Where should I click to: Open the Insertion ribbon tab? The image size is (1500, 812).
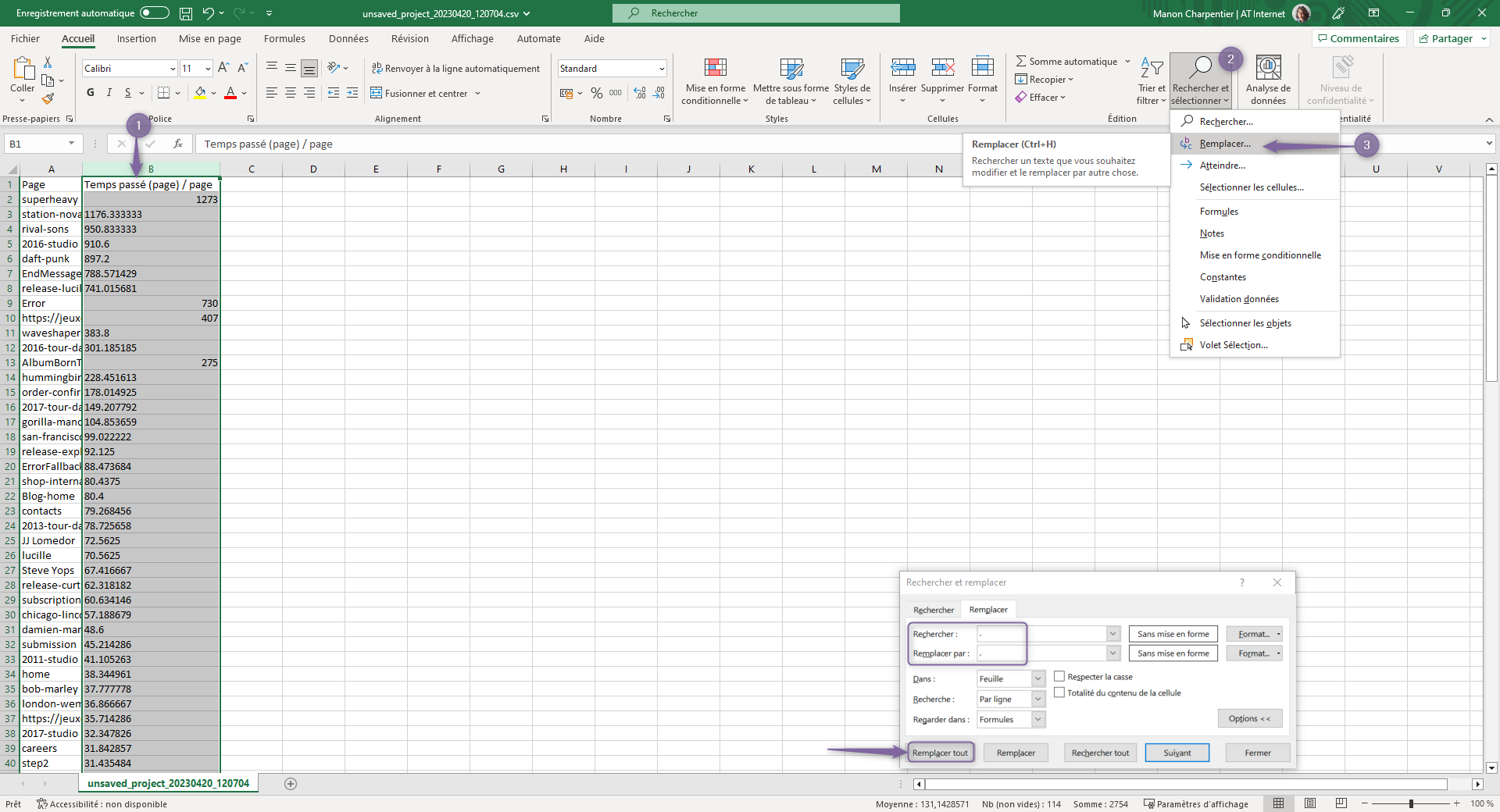tap(137, 38)
